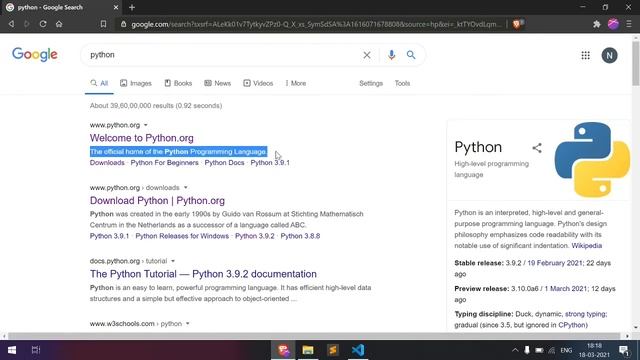Image resolution: width=640 pixels, height=360 pixels.
Task: Click the ENG language indicator
Action: coord(566,350)
